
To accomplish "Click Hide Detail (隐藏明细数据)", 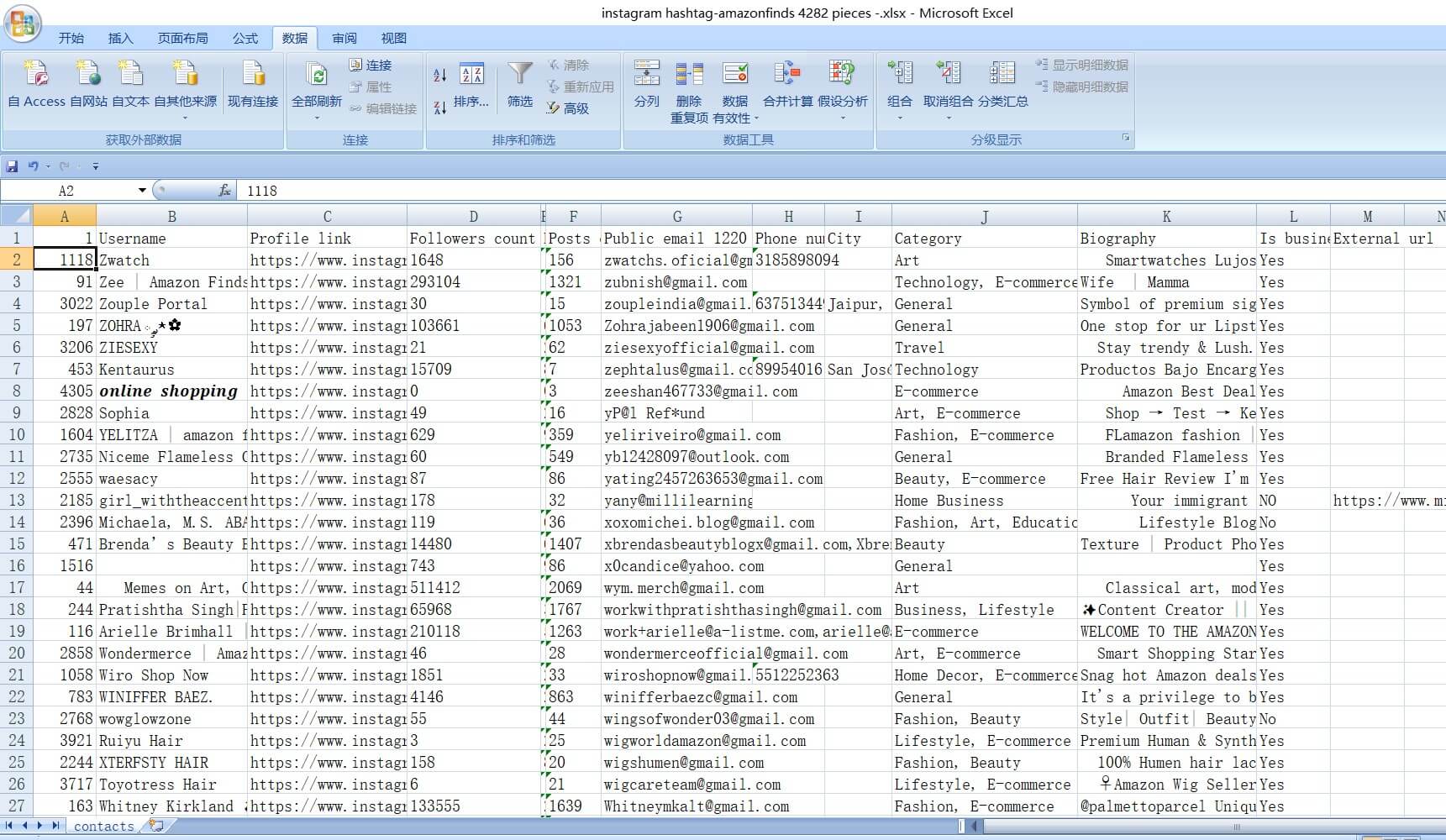I will pyautogui.click(x=1082, y=87).
